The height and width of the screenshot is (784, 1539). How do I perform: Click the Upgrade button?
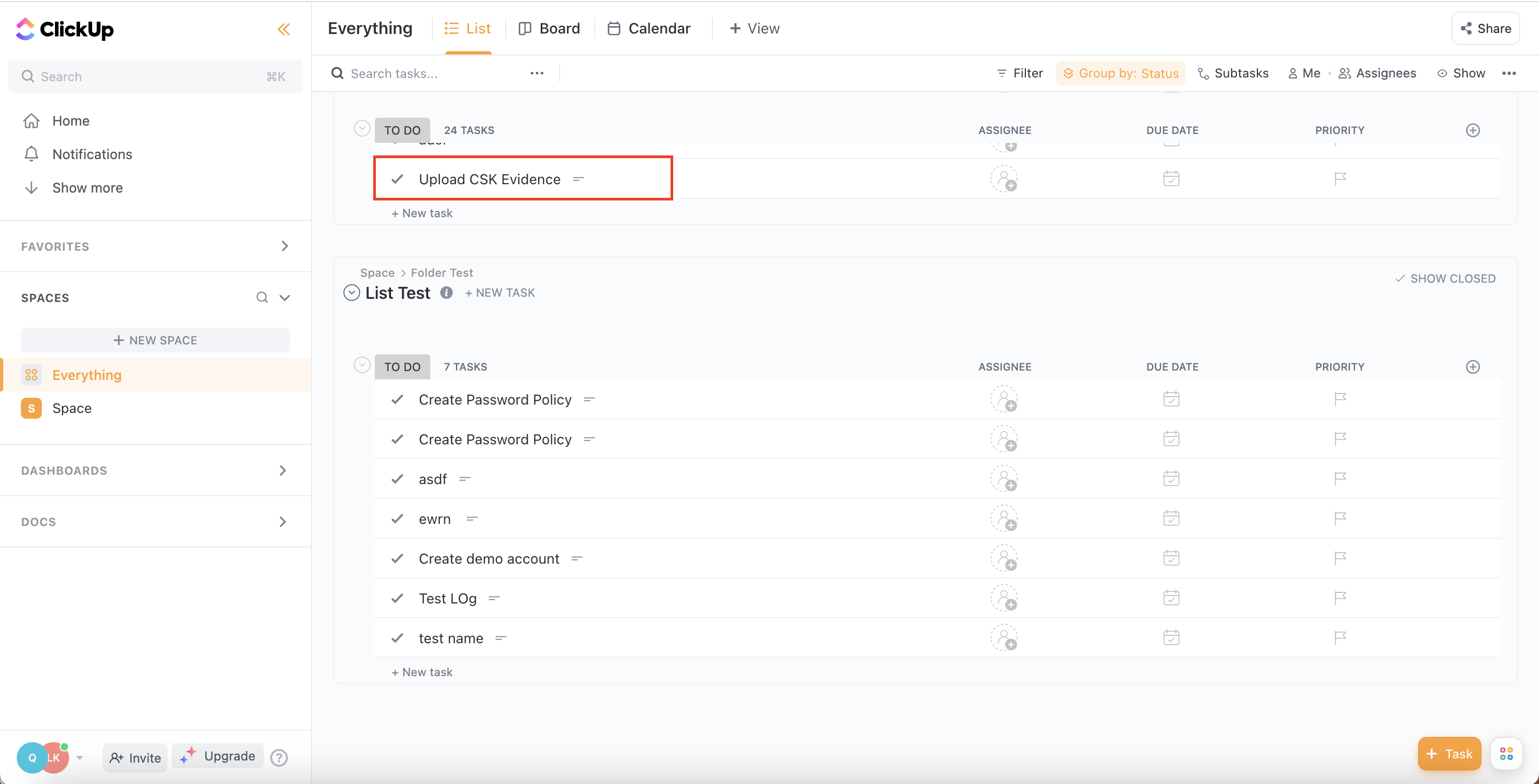pyautogui.click(x=217, y=756)
